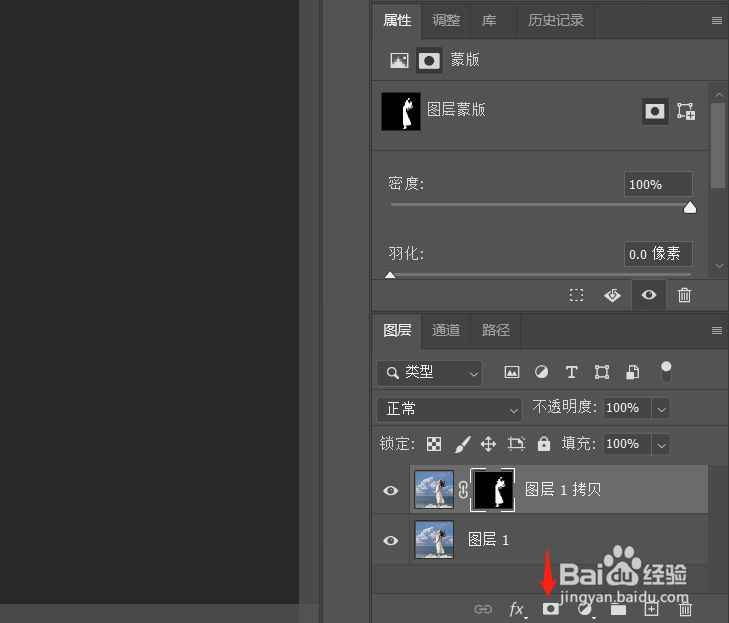Create a new layer
729x623 pixels.
651,609
